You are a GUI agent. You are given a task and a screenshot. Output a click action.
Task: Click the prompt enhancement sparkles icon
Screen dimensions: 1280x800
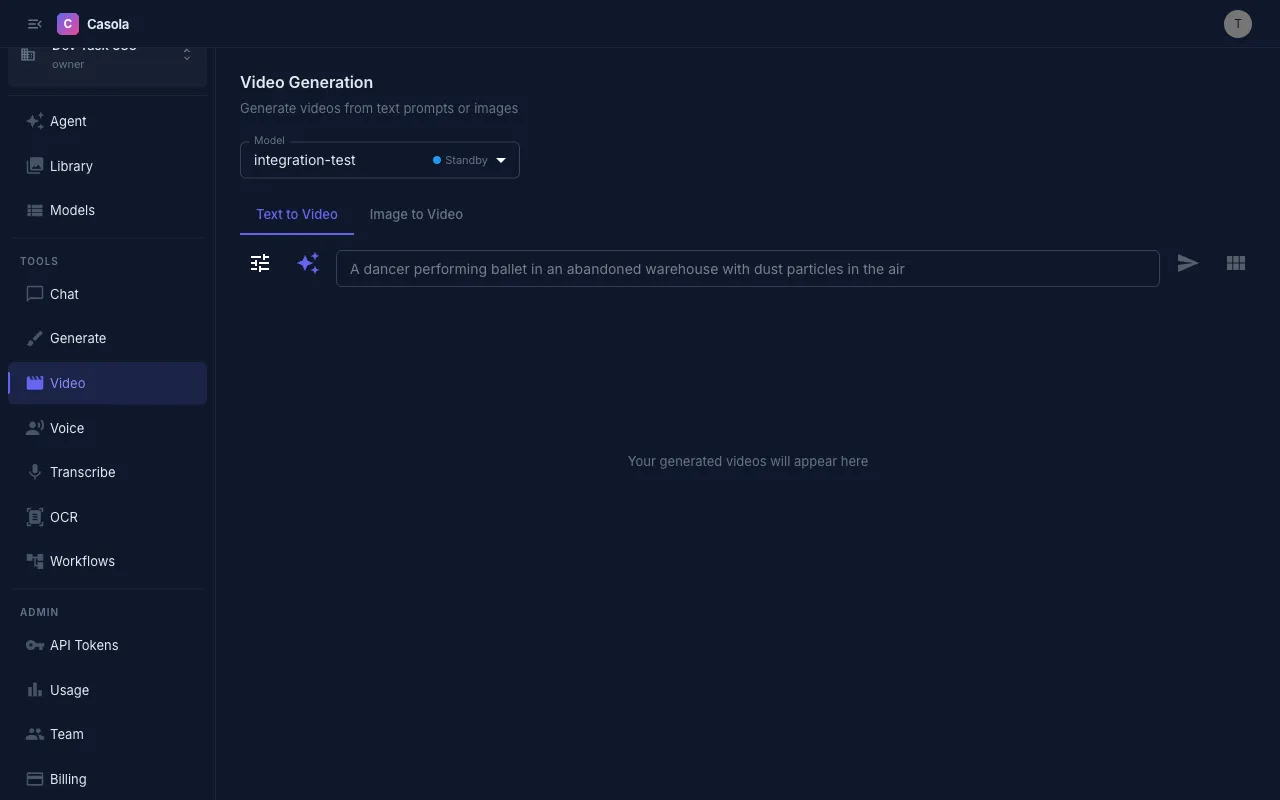(308, 263)
